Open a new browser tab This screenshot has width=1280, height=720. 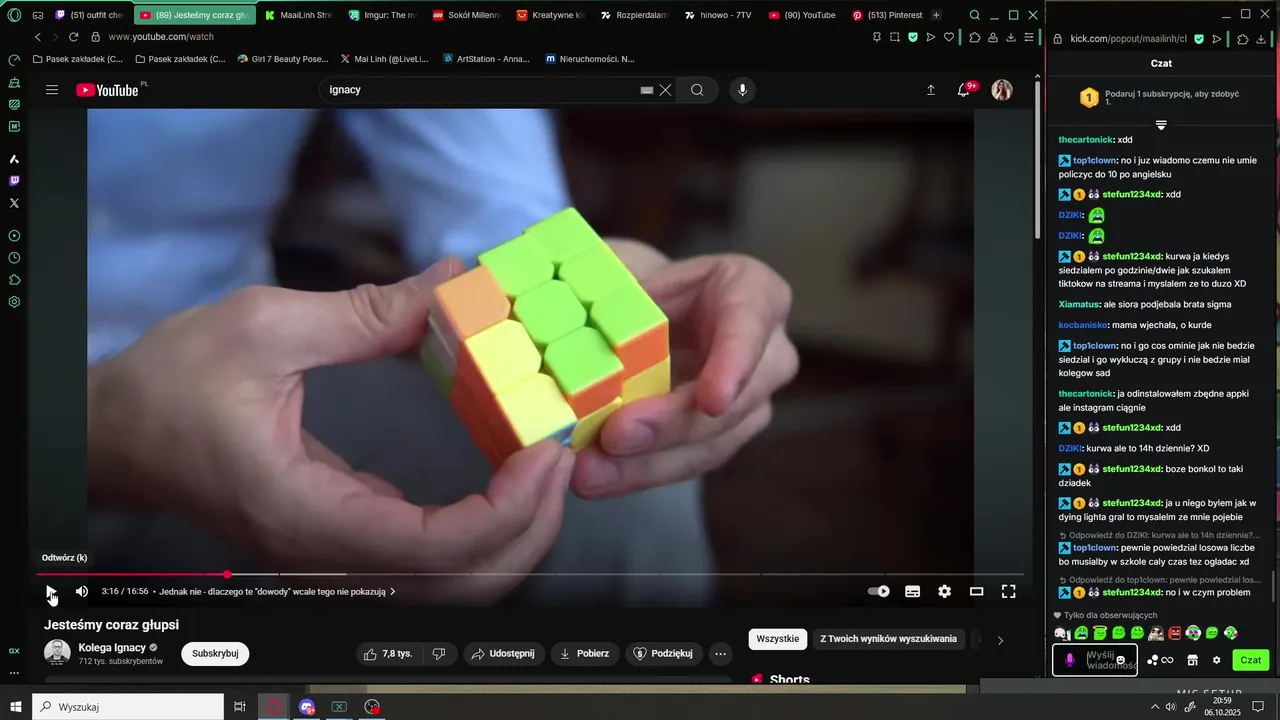(x=936, y=15)
